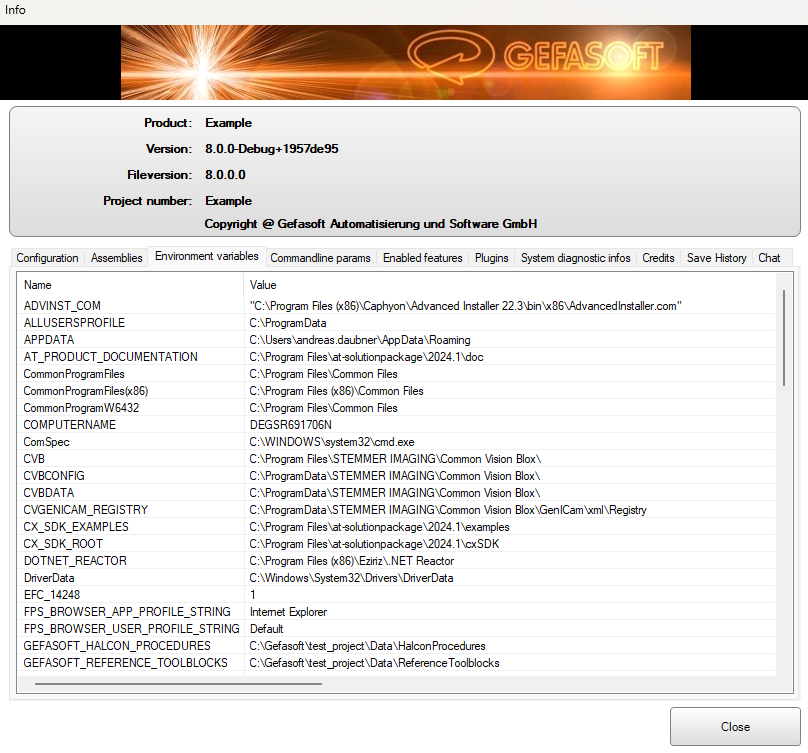View the System diagnostic infos tab
This screenshot has width=808, height=753.
click(576, 258)
